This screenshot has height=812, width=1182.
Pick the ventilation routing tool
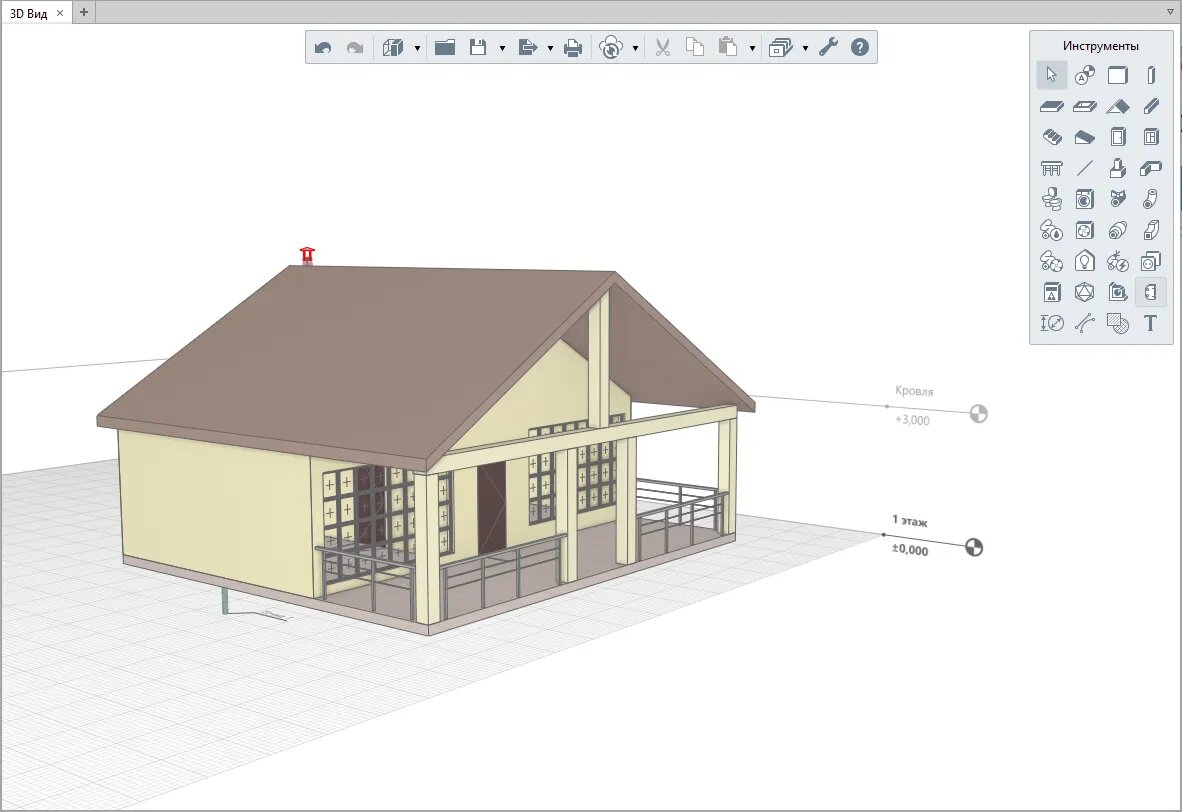coord(1052,262)
